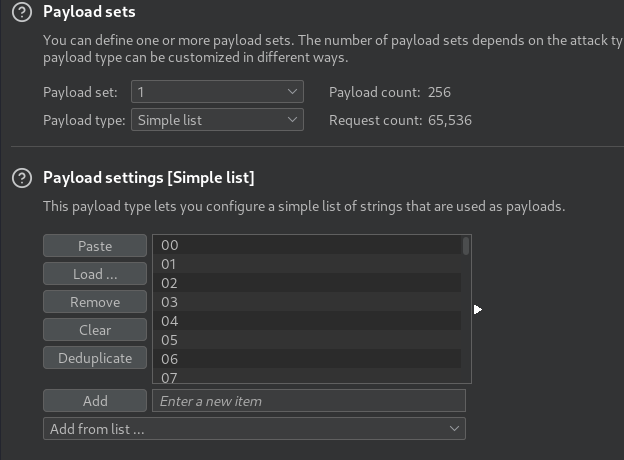Image resolution: width=624 pixels, height=460 pixels.
Task: Expand the Add from list dropdown
Action: [254, 429]
